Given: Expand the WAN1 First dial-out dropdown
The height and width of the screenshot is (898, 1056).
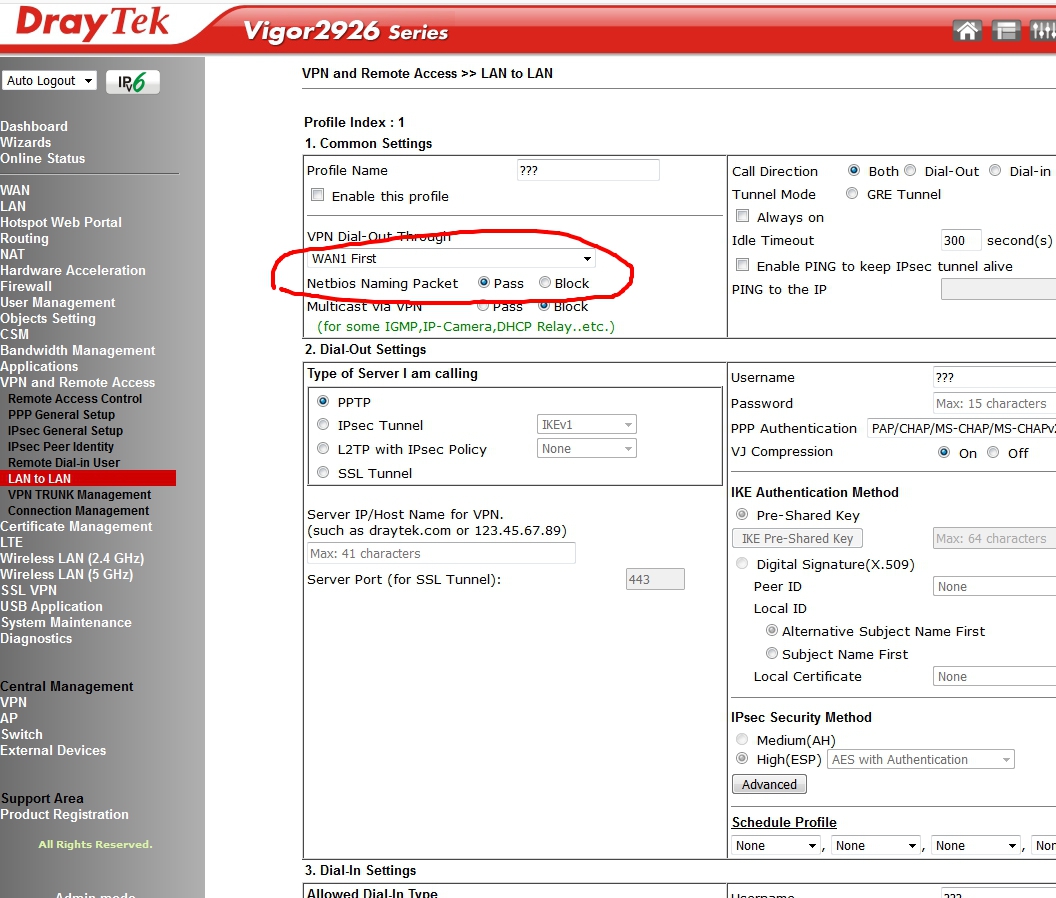Looking at the screenshot, I should click(451, 259).
